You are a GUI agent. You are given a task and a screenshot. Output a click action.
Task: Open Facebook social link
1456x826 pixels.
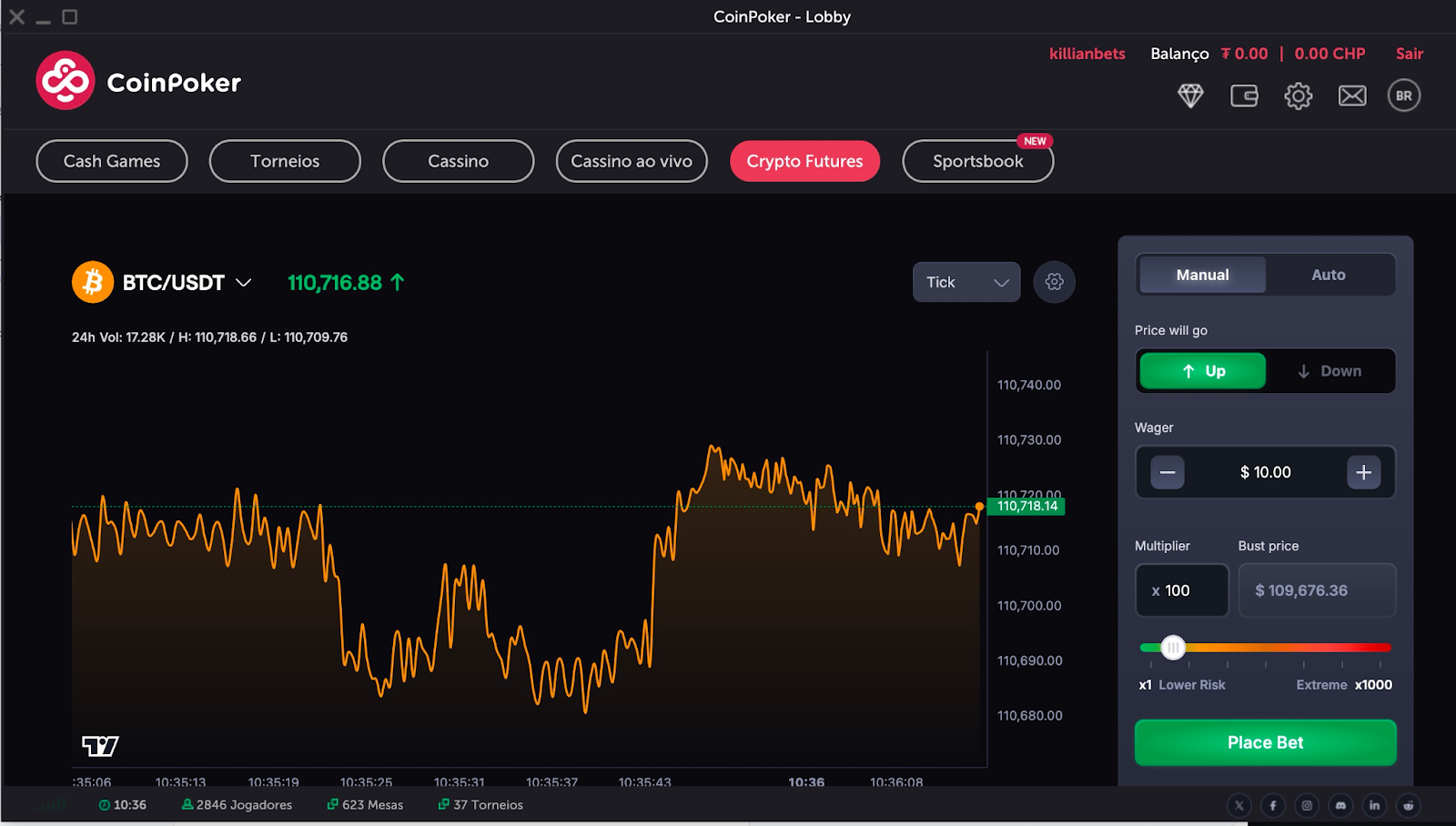(x=1272, y=805)
